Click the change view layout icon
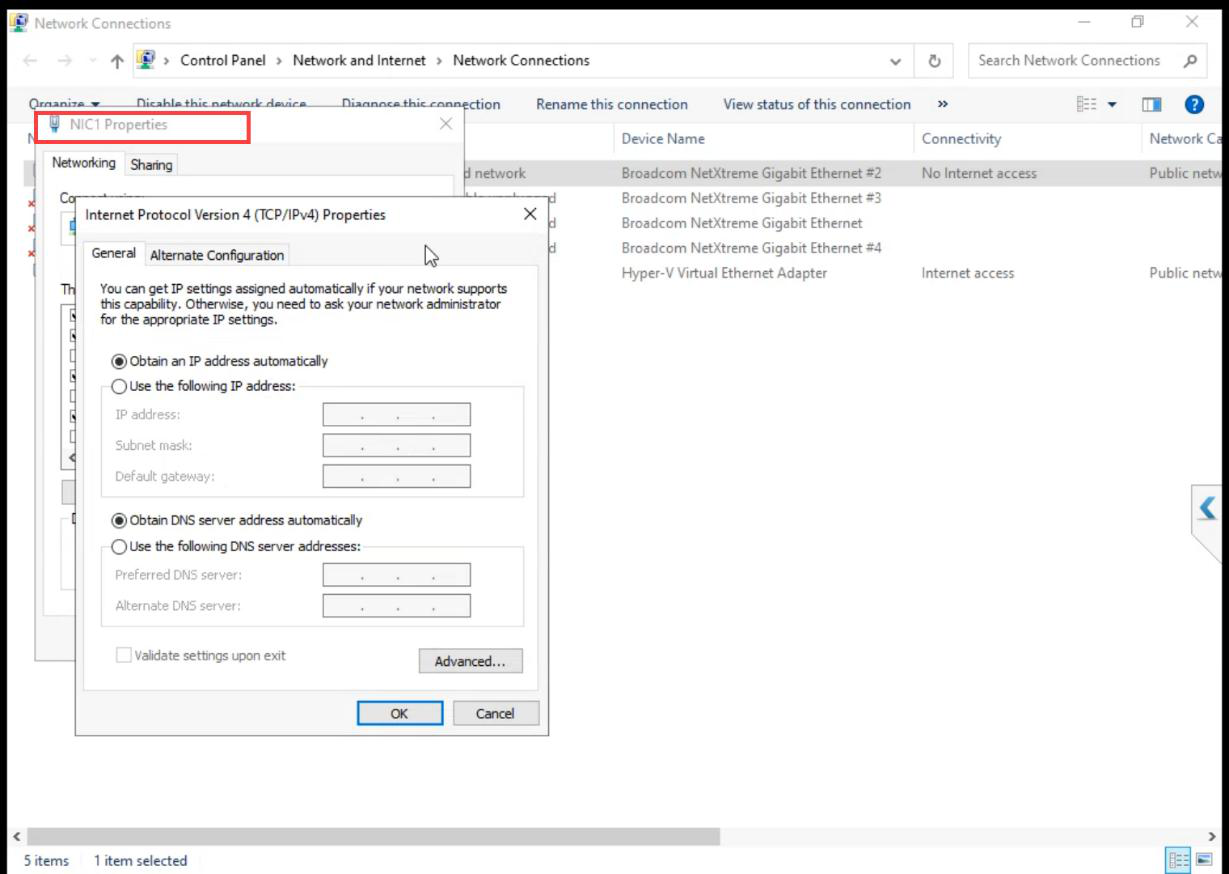Viewport: 1229px width, 874px height. pyautogui.click(x=1087, y=104)
